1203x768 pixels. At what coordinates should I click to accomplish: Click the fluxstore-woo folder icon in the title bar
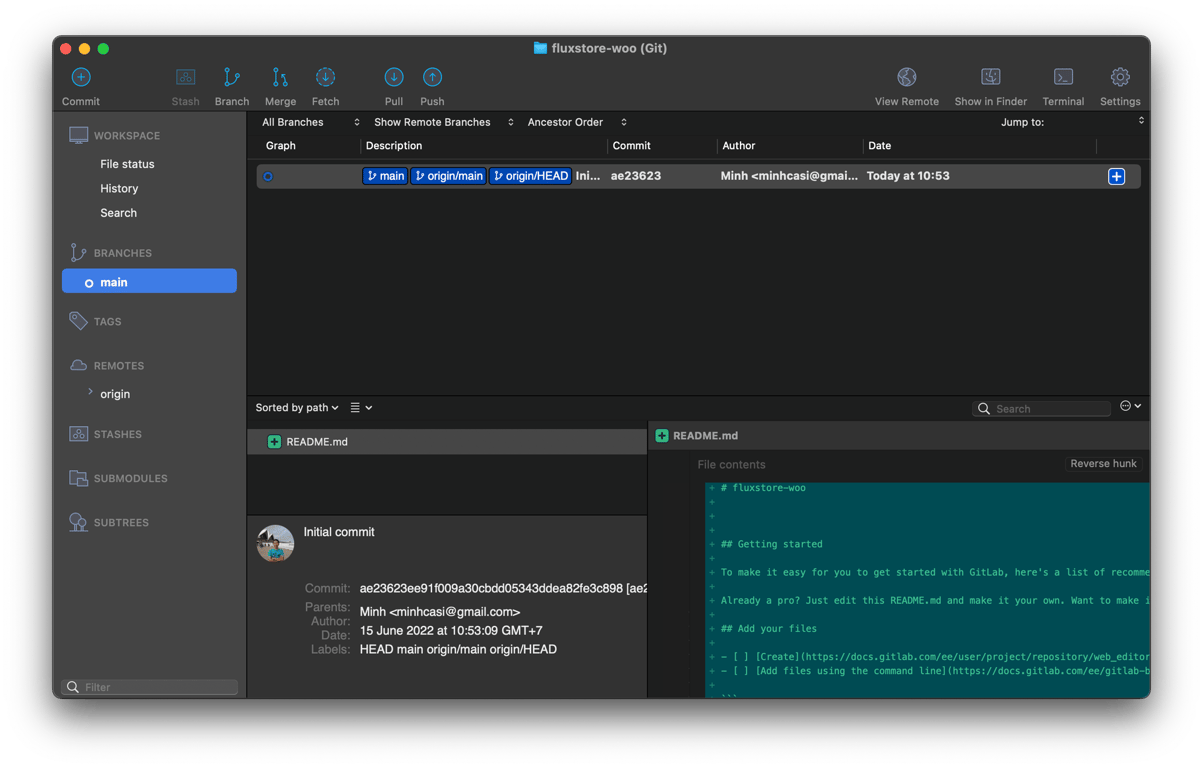point(540,48)
